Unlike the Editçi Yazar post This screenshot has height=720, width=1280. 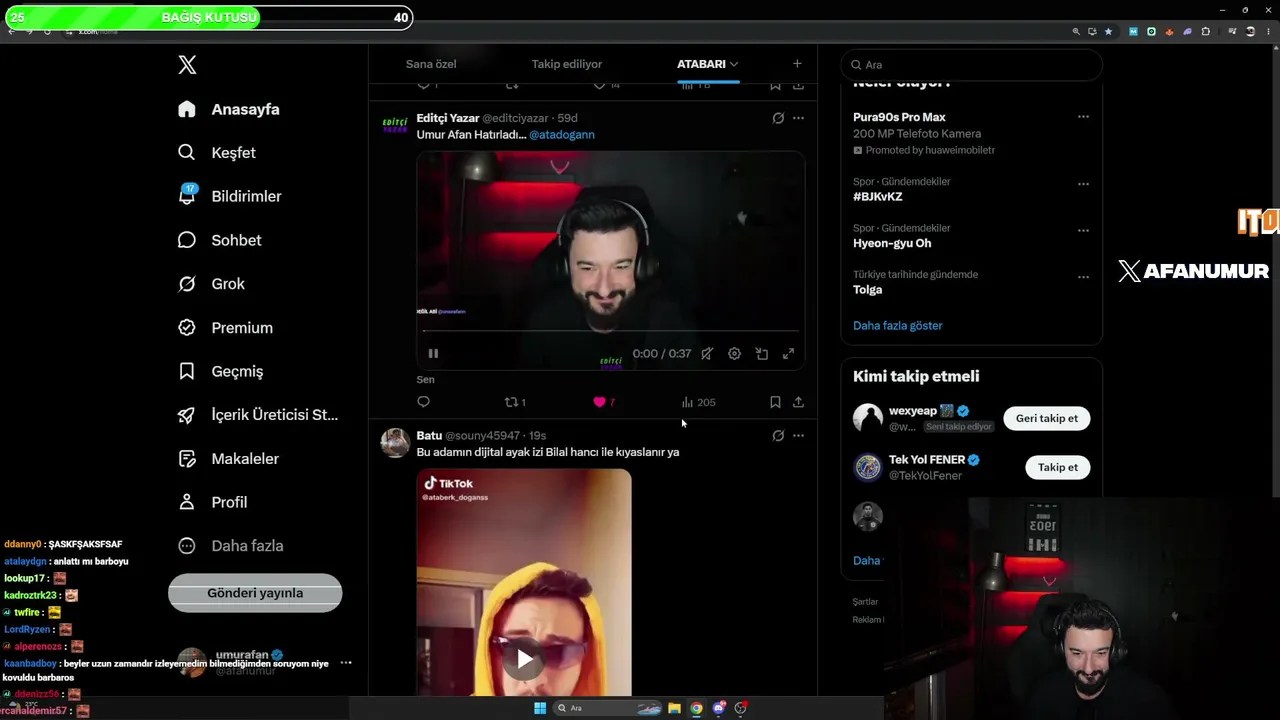[x=604, y=402]
